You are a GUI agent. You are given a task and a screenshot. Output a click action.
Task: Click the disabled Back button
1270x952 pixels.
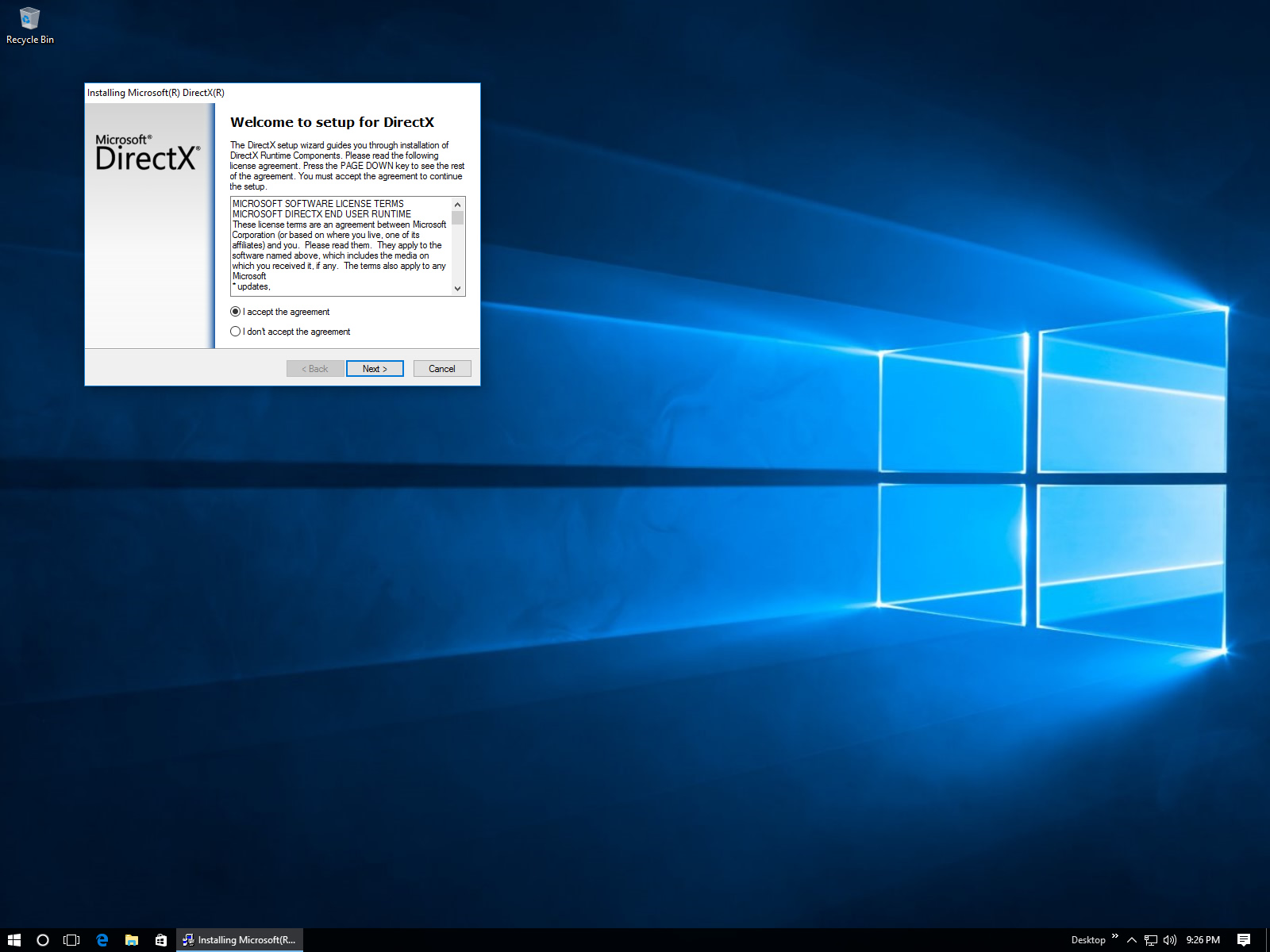[315, 369]
